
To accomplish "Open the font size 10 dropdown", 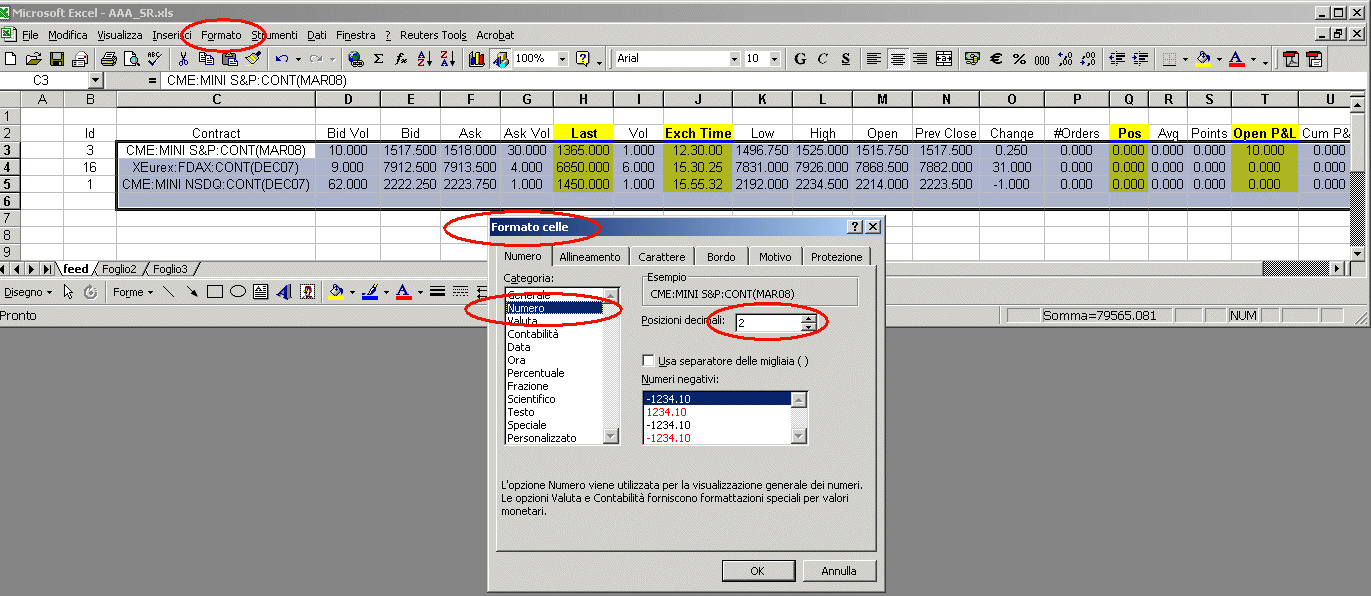I will click(x=774, y=59).
